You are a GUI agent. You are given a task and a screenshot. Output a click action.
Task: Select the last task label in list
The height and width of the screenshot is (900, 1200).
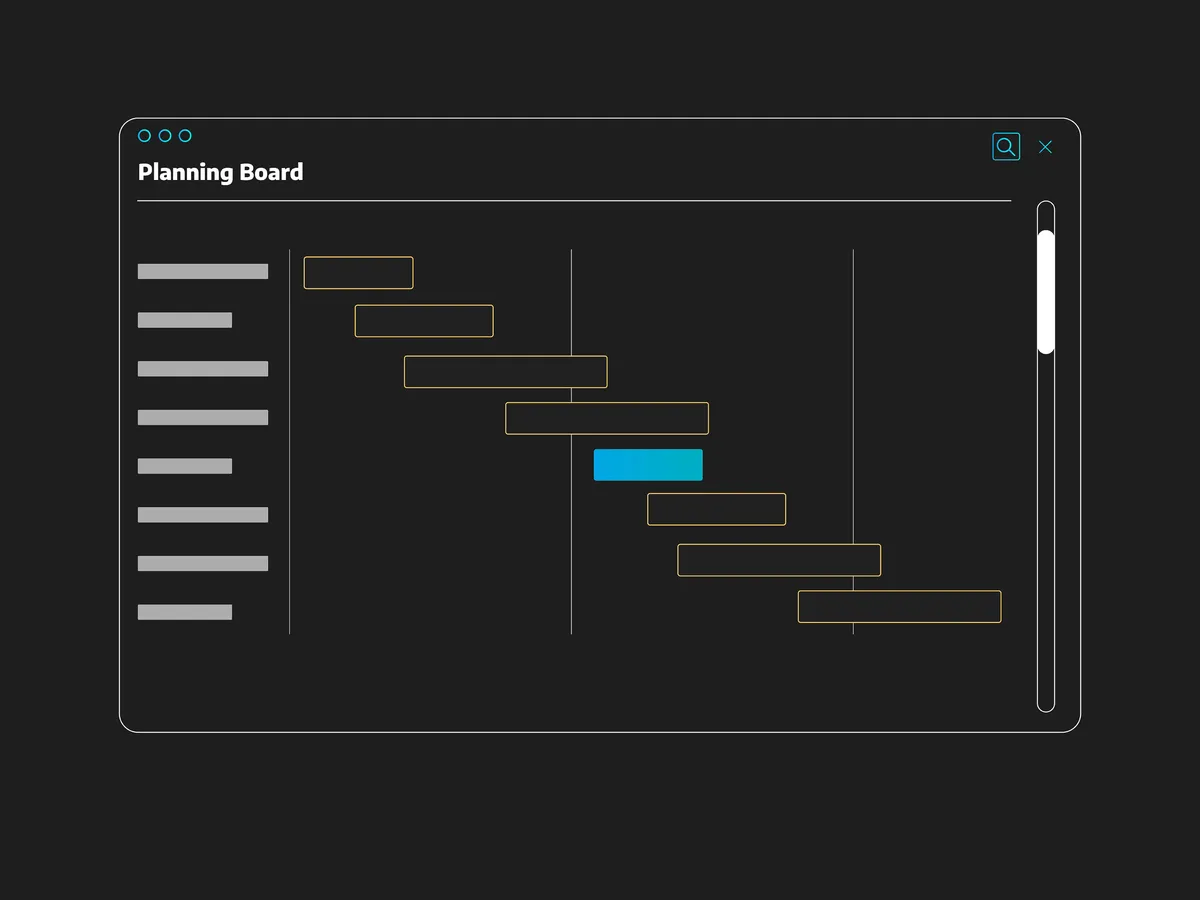click(185, 612)
